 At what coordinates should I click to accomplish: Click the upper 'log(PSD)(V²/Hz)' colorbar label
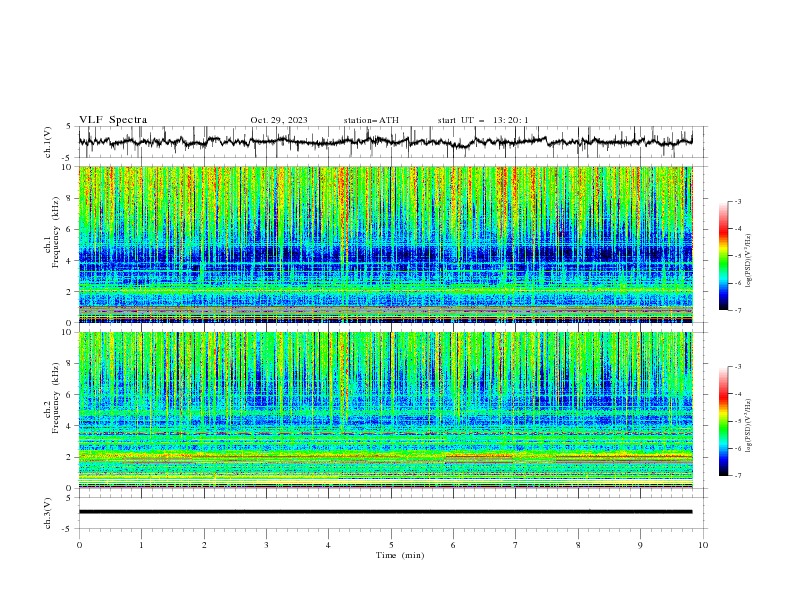coord(748,261)
